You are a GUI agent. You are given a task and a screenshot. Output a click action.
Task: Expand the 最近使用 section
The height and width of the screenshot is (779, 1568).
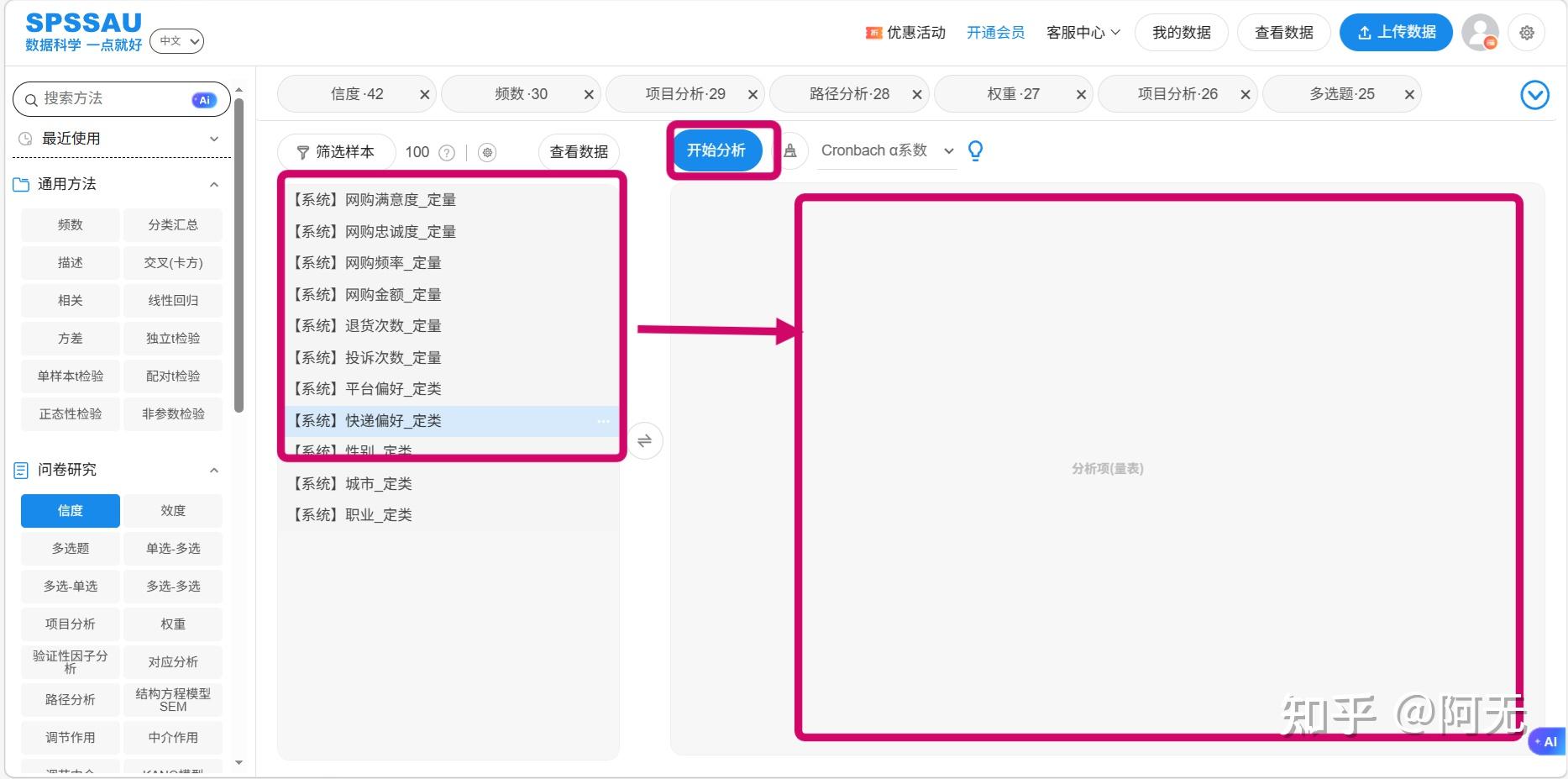click(121, 139)
